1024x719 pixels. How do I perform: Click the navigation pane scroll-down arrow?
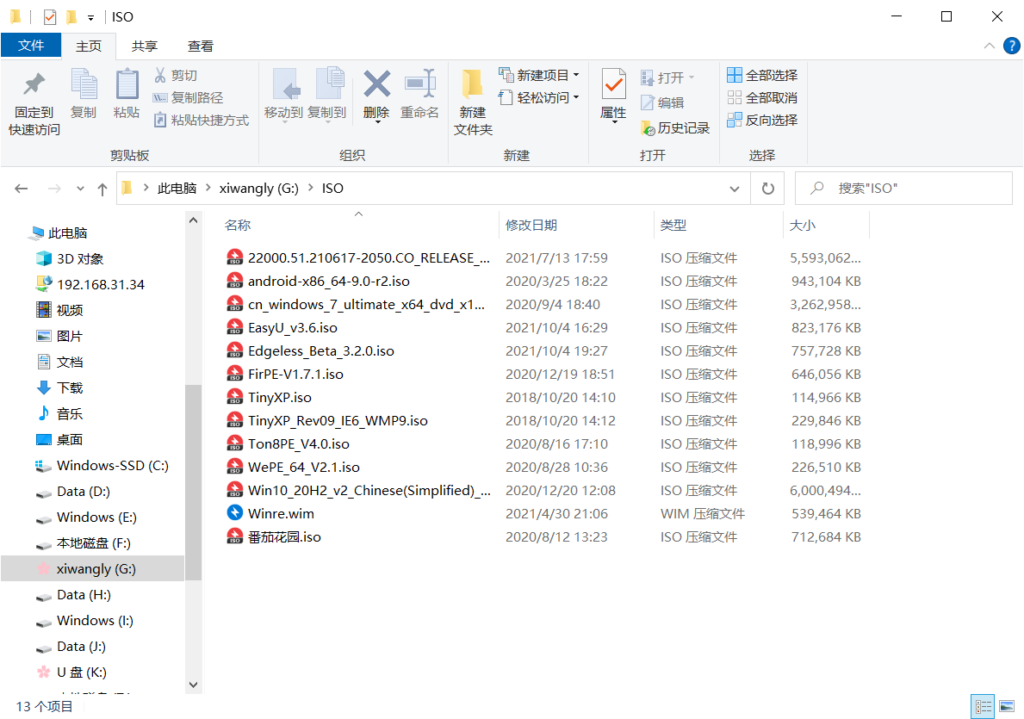193,685
